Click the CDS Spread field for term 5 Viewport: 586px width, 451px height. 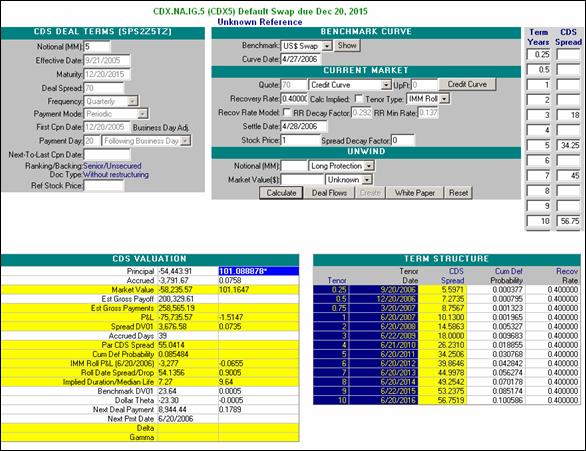(568, 145)
